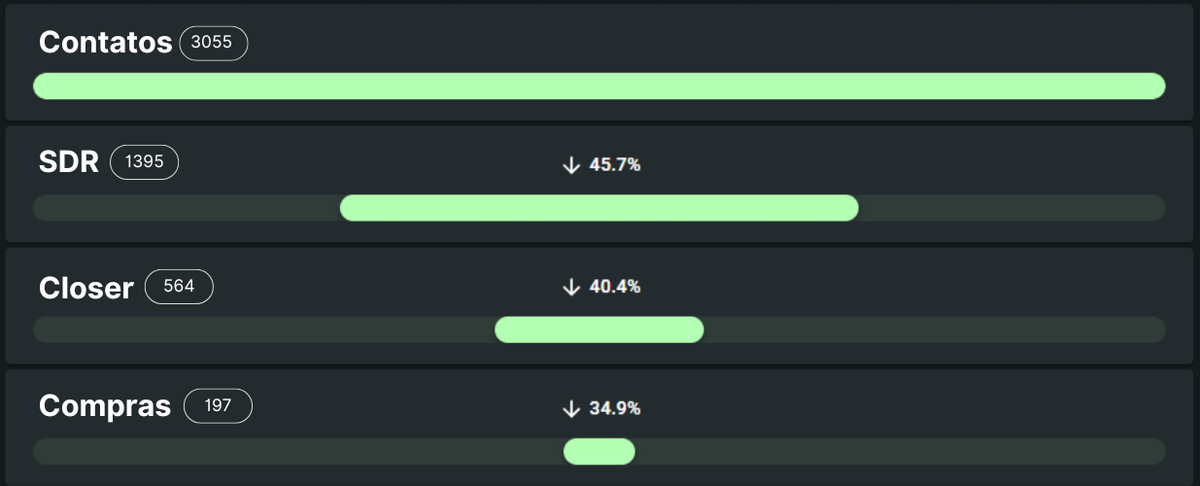
Task: Click the dark track right of the Compras green bar
Action: [x=900, y=452]
